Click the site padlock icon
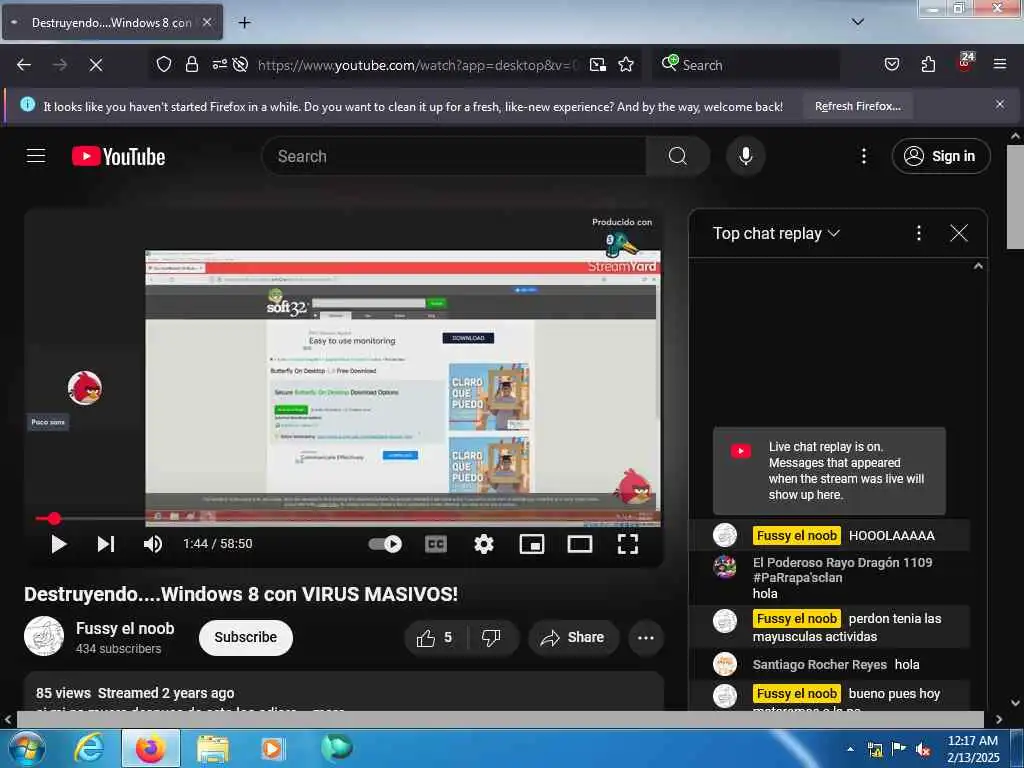 point(191,65)
